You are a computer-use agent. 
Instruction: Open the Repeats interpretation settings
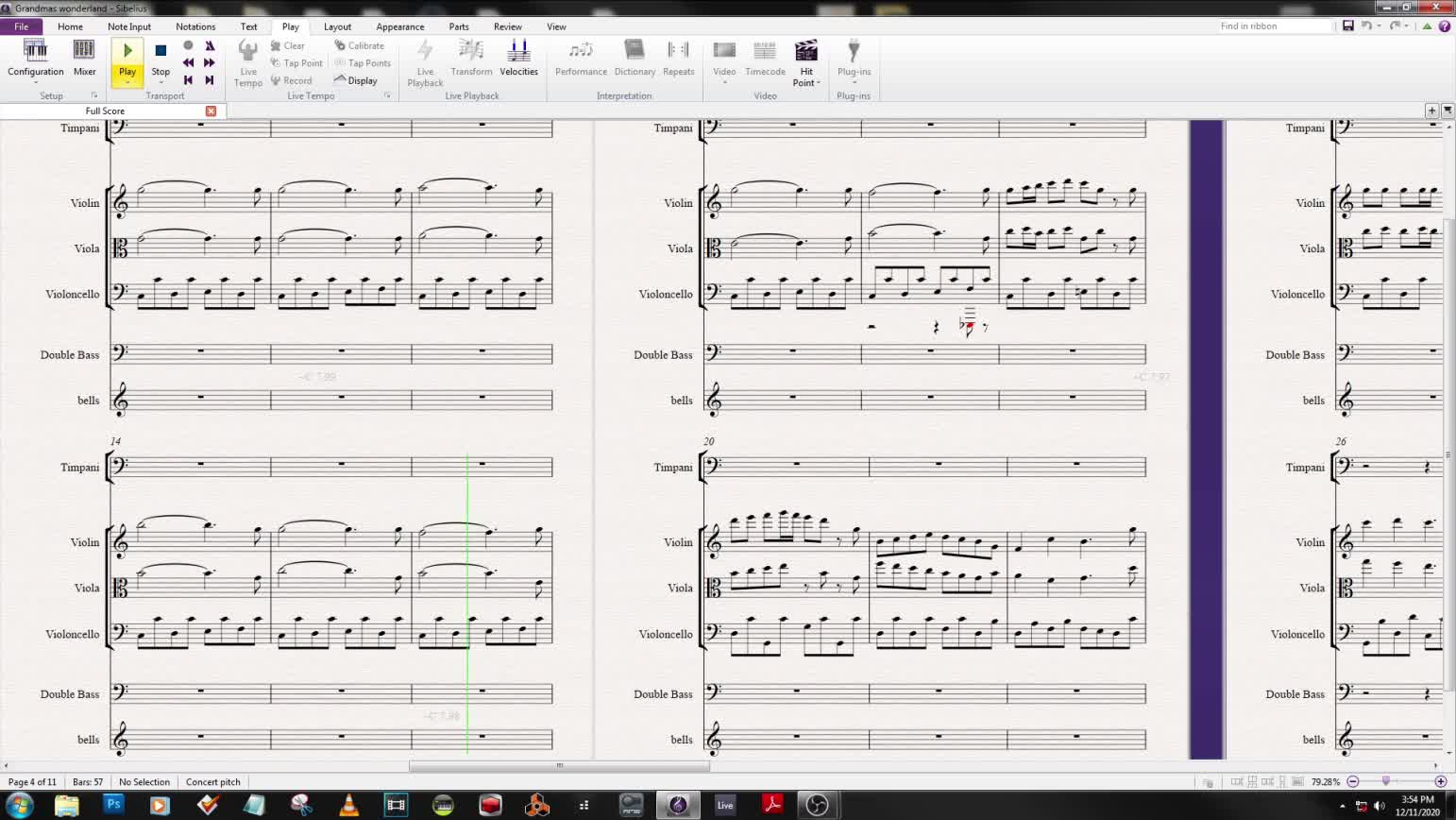pyautogui.click(x=678, y=57)
